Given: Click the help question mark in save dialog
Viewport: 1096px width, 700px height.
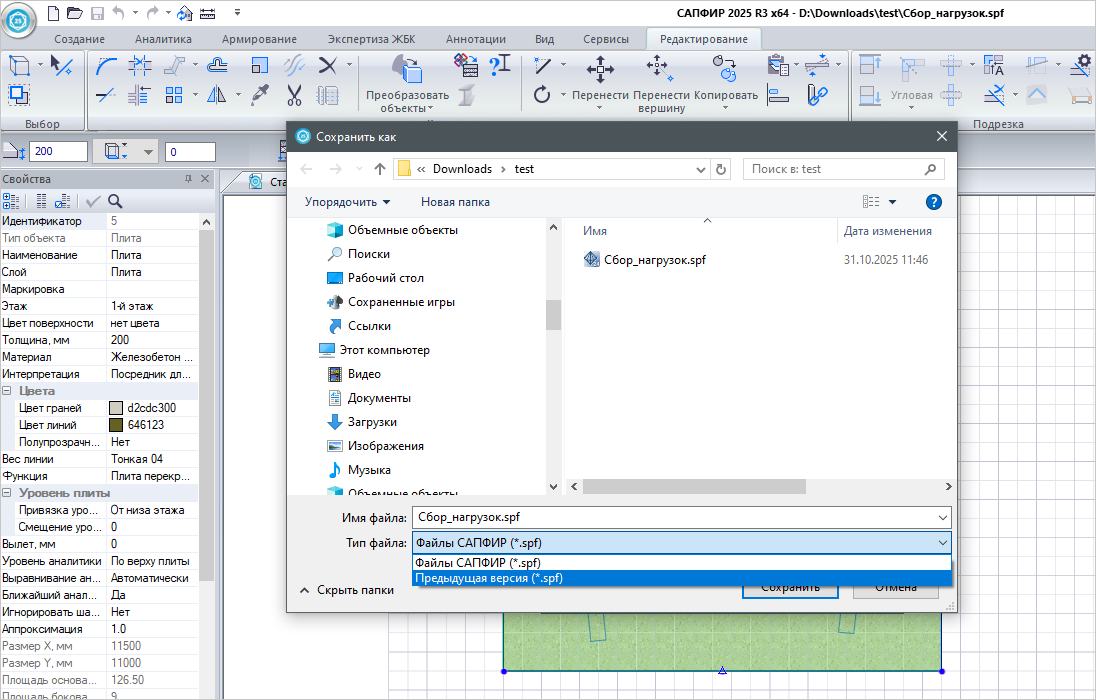Looking at the screenshot, I should tap(933, 202).
